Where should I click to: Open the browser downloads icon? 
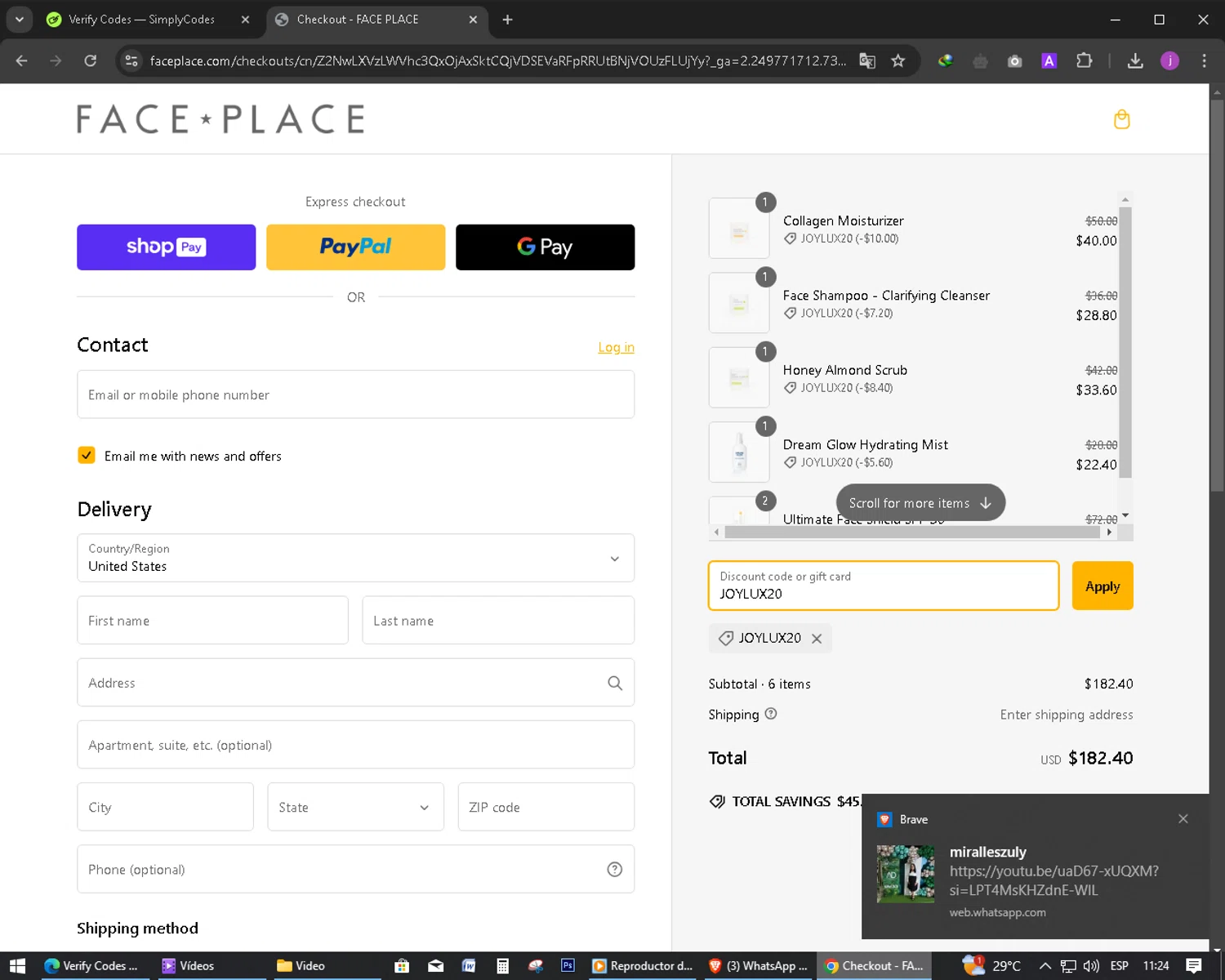click(x=1135, y=60)
